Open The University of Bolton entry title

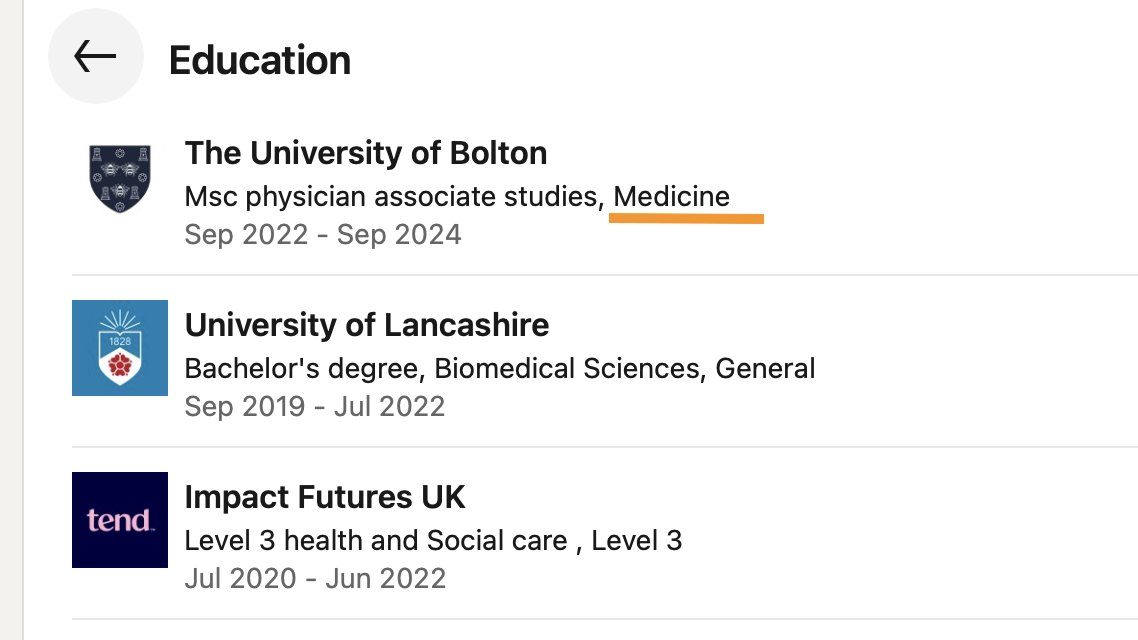(x=365, y=153)
